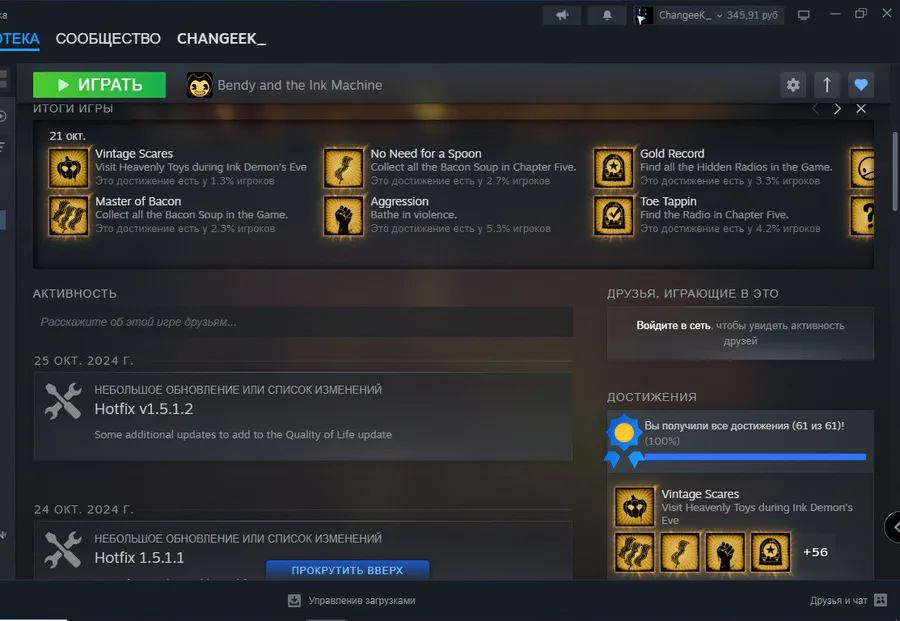Click the Войдите в сеть link
Image resolution: width=900 pixels, height=621 pixels.
click(673, 325)
